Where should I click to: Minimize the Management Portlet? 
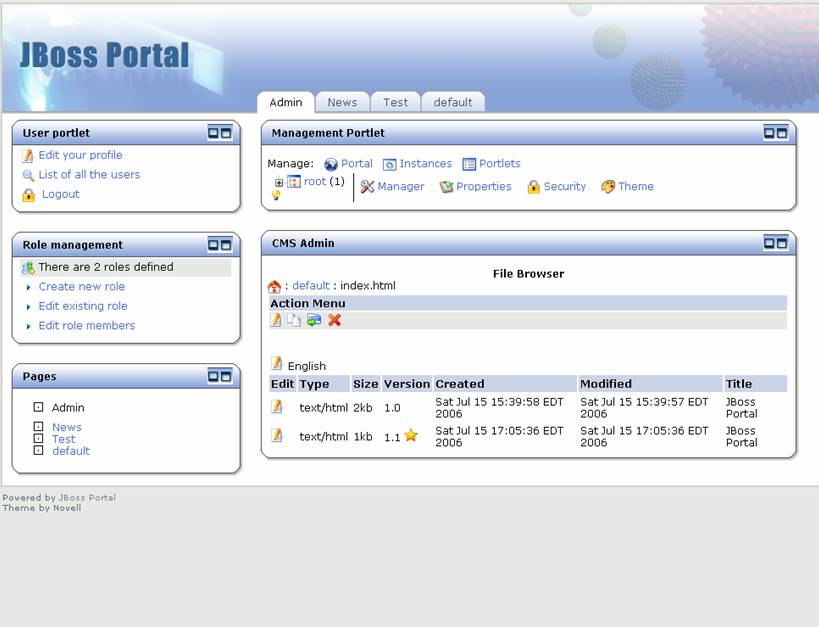(x=769, y=133)
